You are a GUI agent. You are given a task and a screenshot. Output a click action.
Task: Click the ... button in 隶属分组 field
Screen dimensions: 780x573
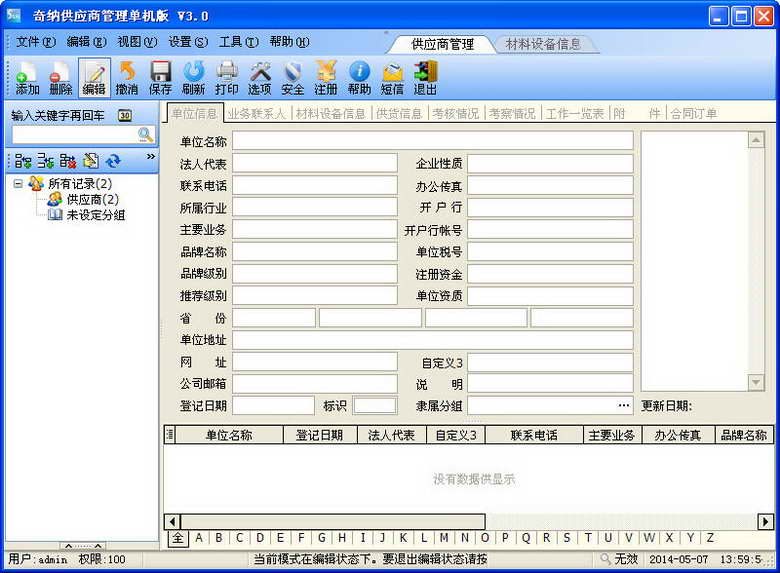[x=623, y=406]
